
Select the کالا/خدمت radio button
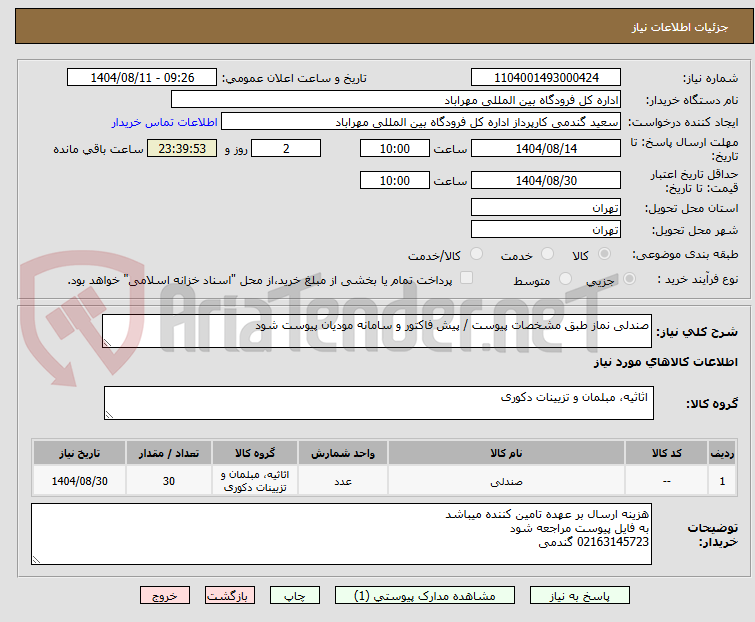coord(476,254)
